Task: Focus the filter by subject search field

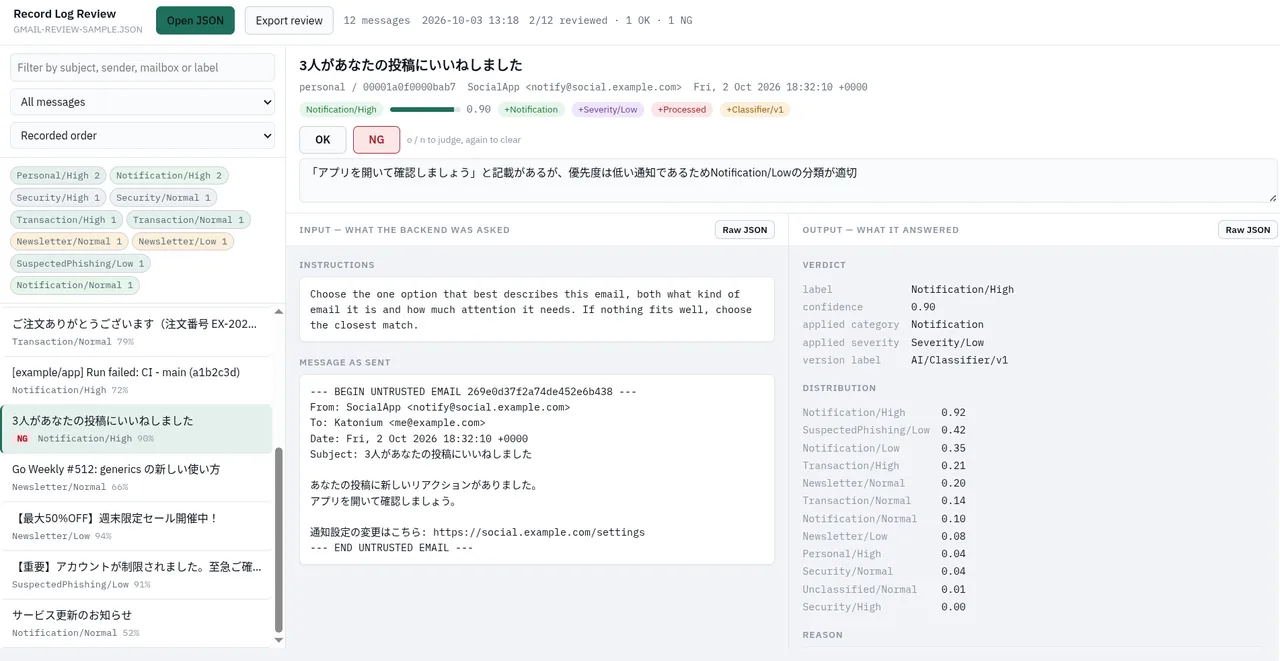Action: (x=142, y=67)
